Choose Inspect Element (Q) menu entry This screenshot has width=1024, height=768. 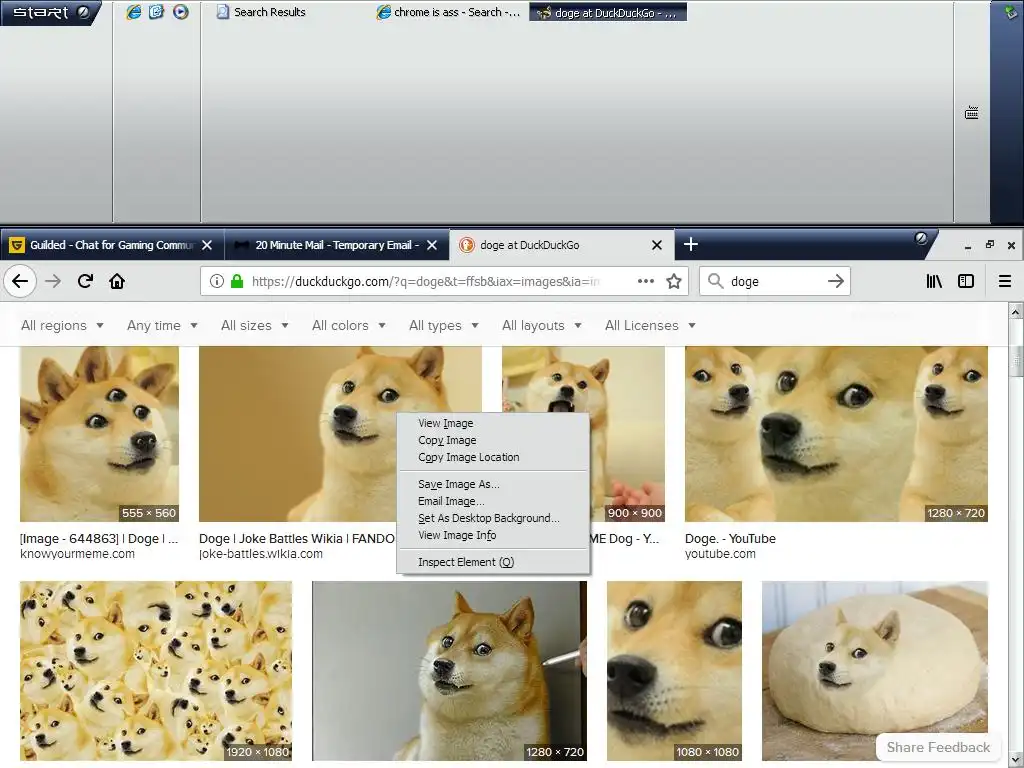493,562
